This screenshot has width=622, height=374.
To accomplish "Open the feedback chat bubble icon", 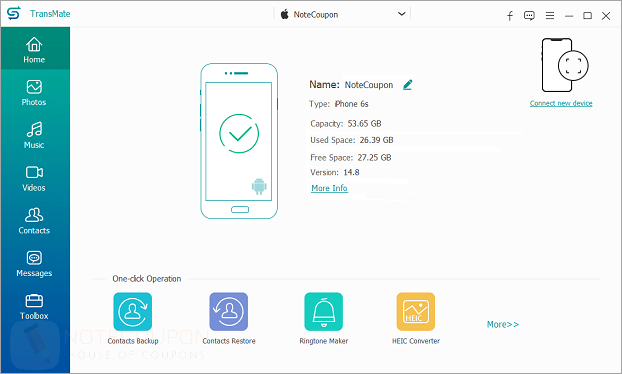I will 529,15.
